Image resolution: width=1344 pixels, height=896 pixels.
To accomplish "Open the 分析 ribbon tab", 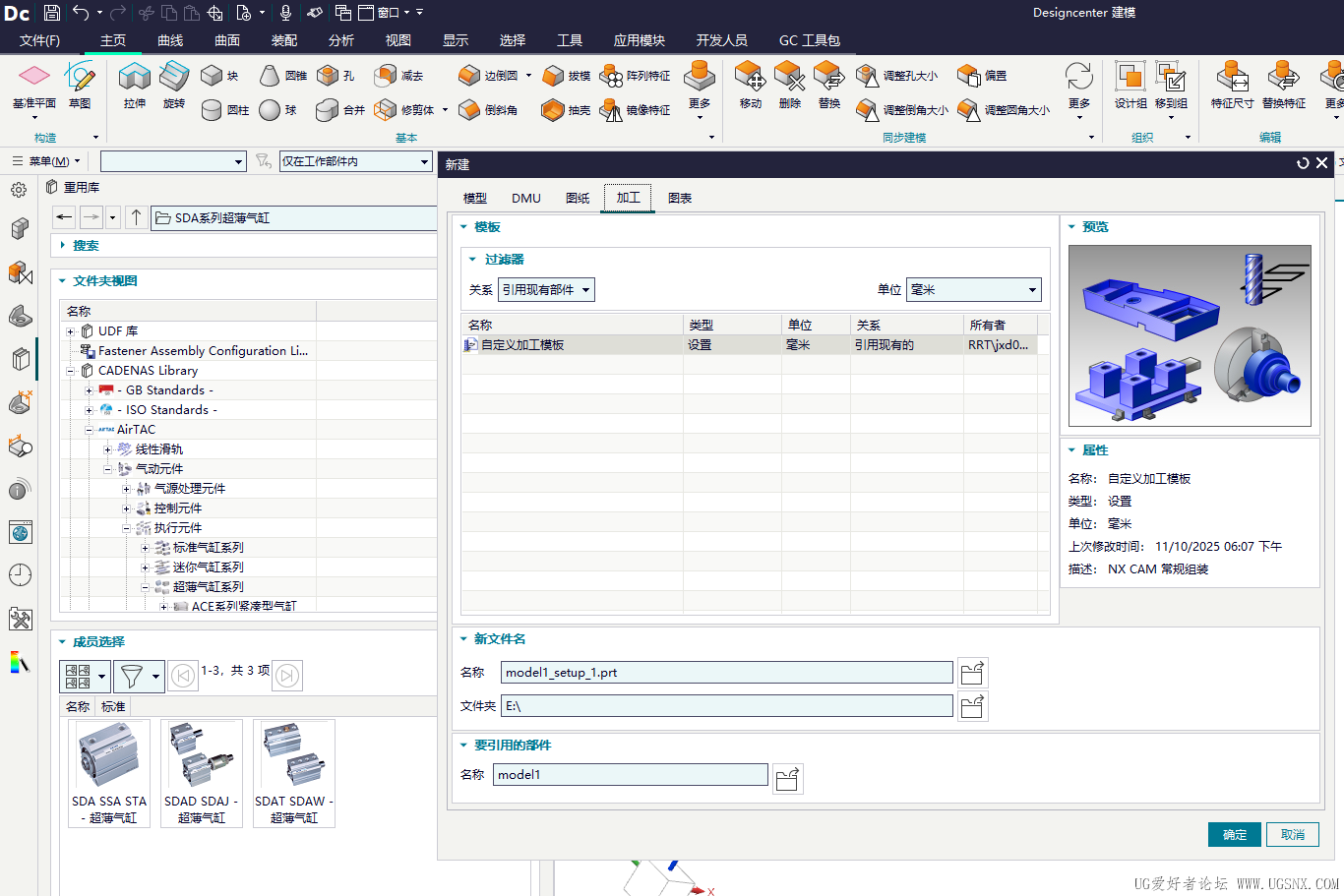I will [x=341, y=40].
